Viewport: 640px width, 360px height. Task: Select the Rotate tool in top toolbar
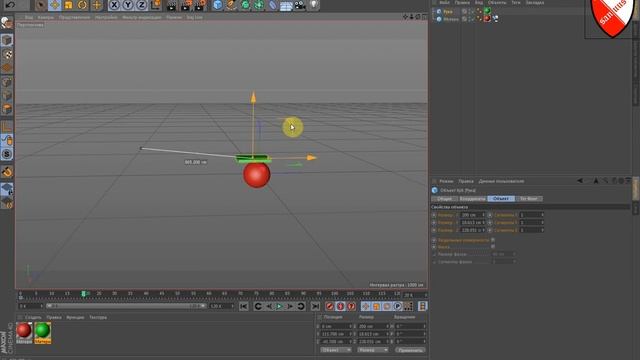coord(82,5)
